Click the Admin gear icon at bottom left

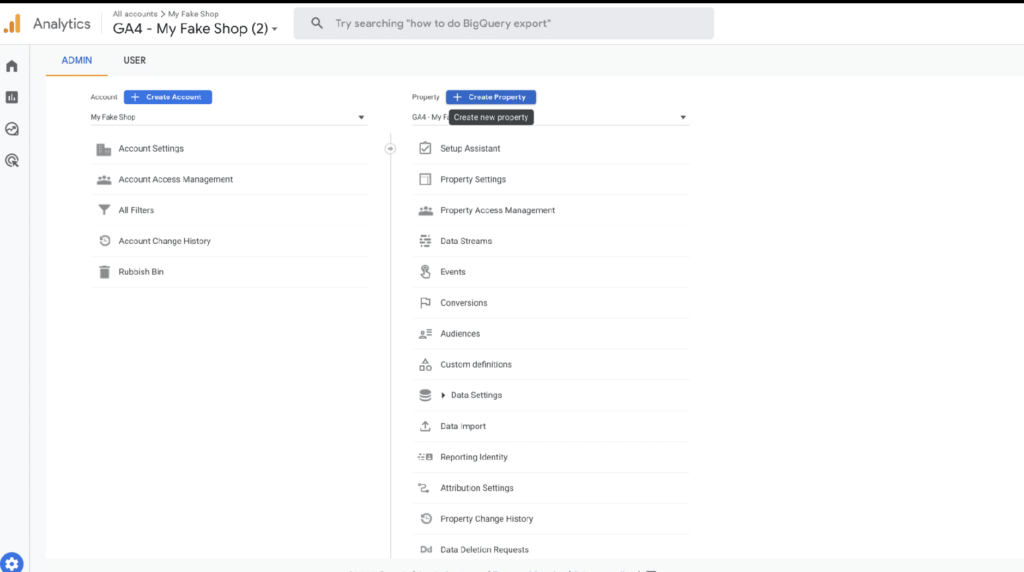click(12, 563)
